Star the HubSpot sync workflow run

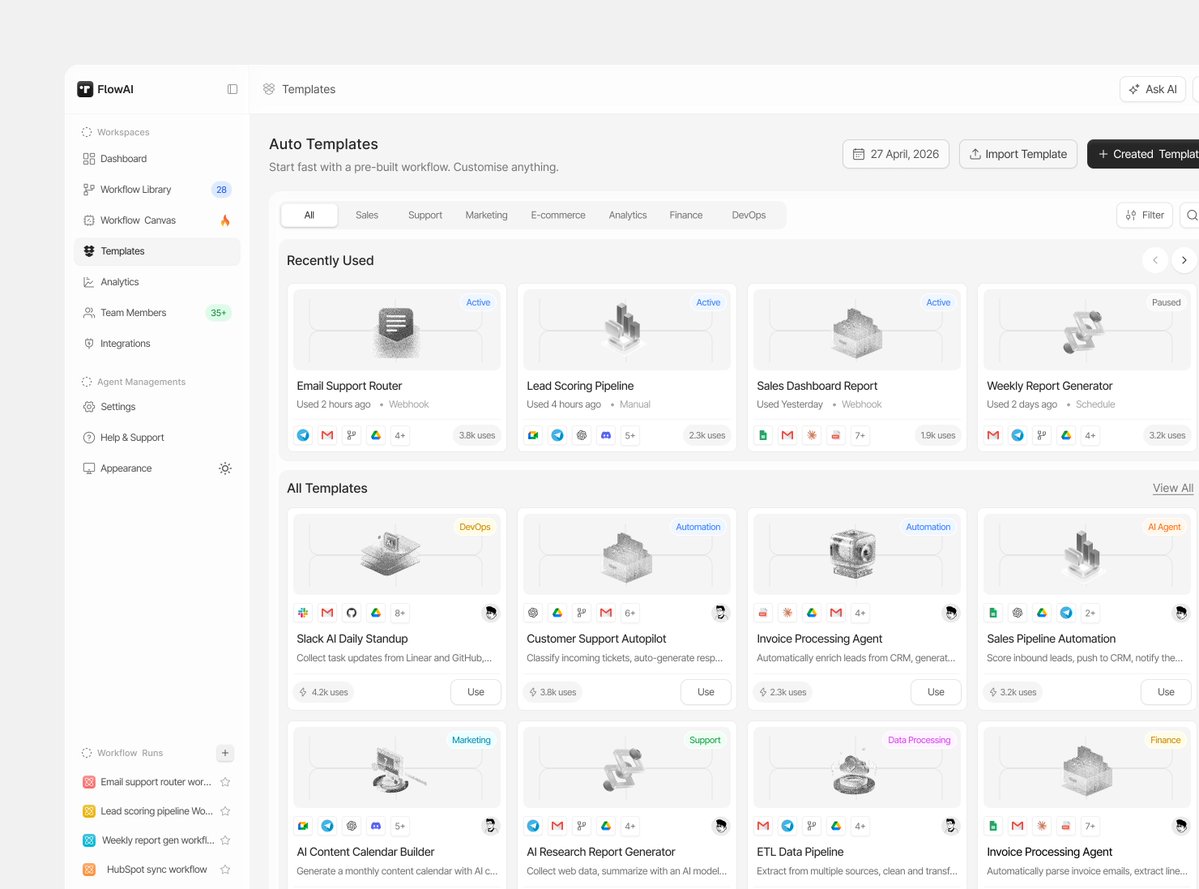click(x=226, y=869)
